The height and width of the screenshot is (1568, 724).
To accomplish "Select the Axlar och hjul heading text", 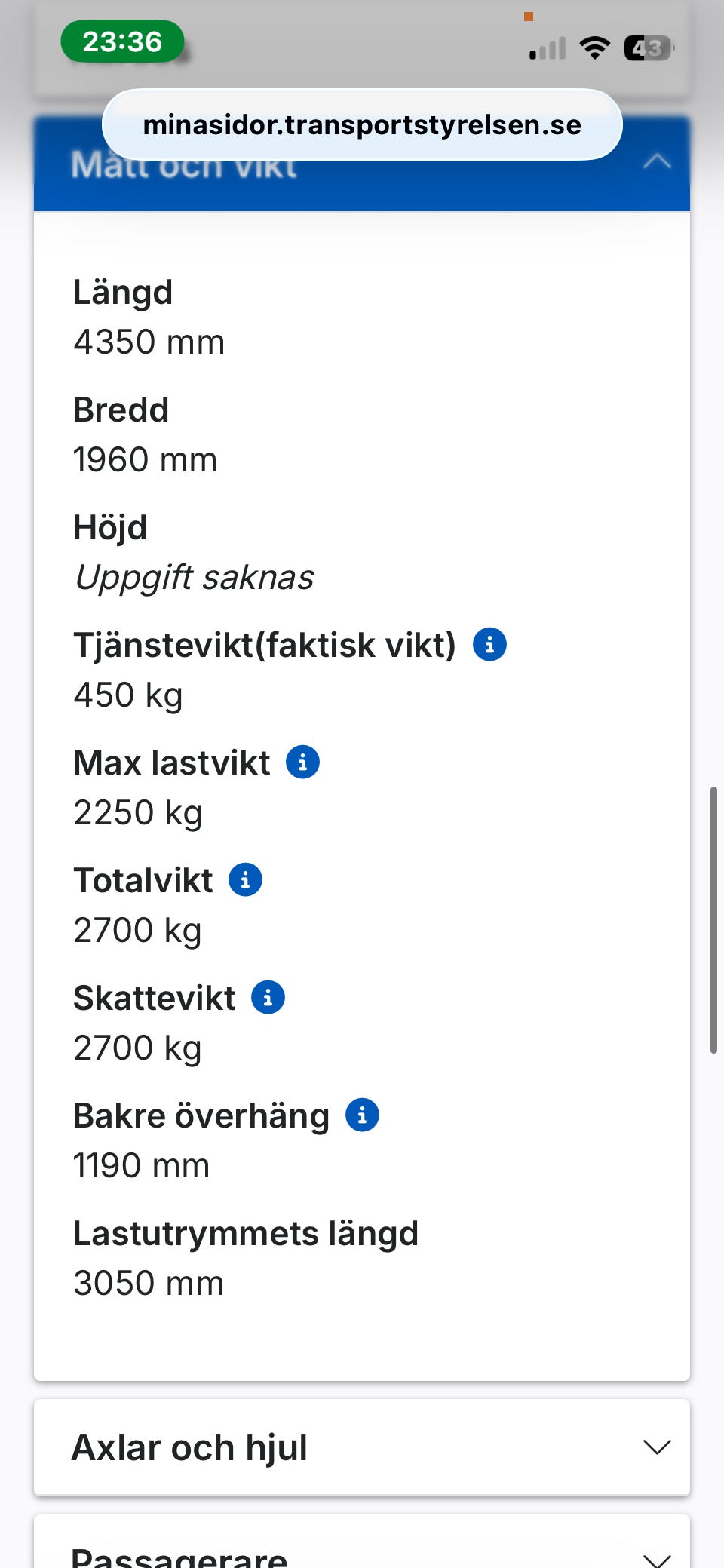I will pos(189,1447).
